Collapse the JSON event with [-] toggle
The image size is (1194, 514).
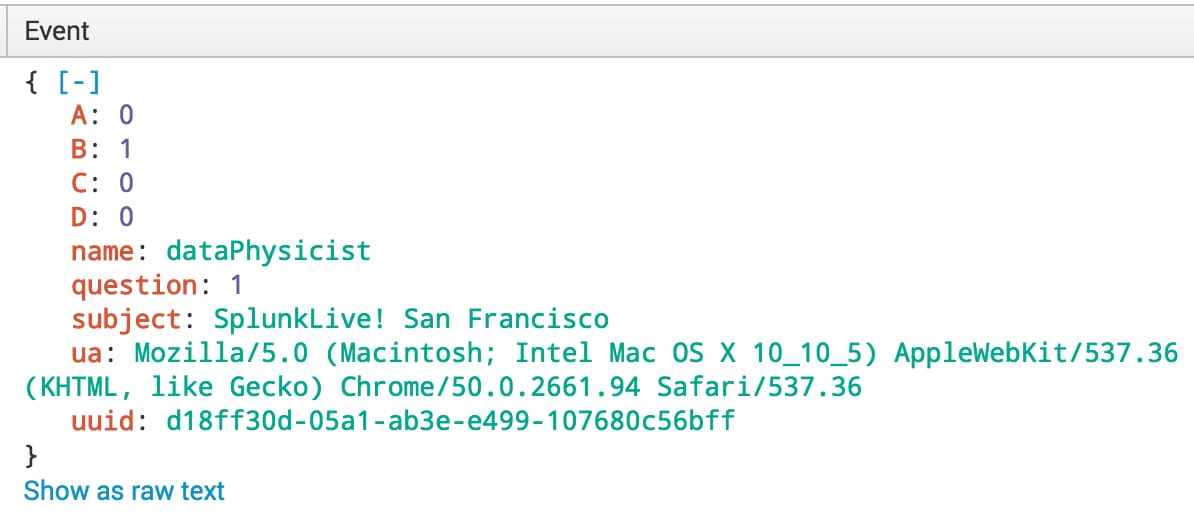coord(79,81)
